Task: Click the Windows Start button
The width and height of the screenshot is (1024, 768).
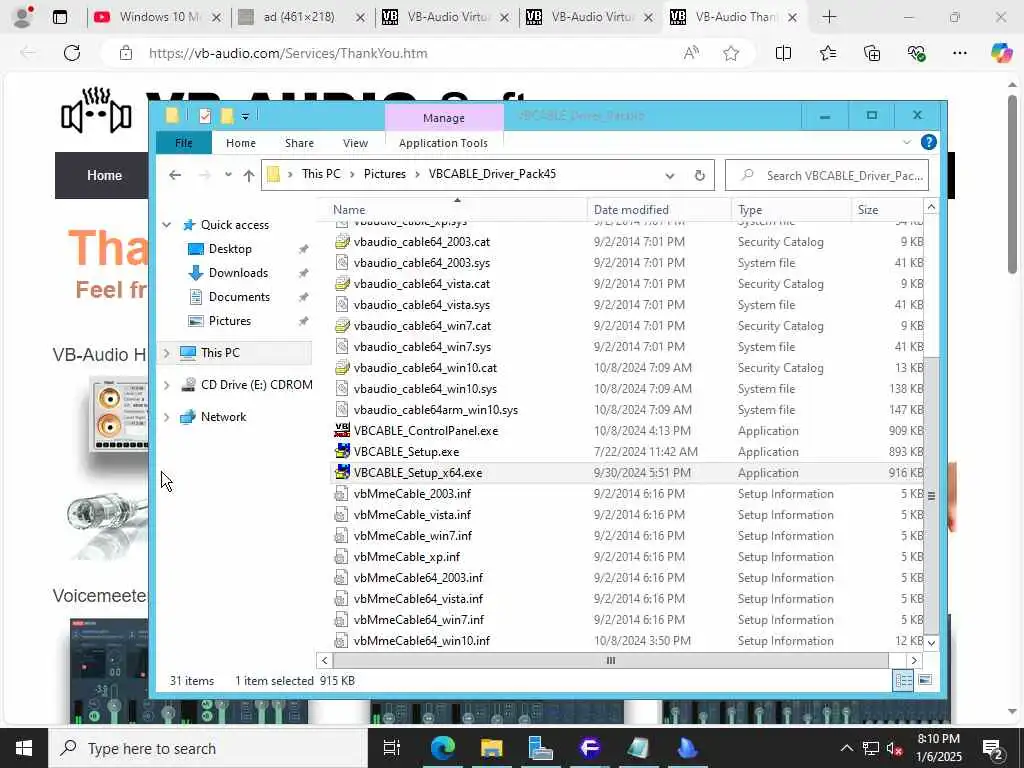Action: tap(24, 748)
